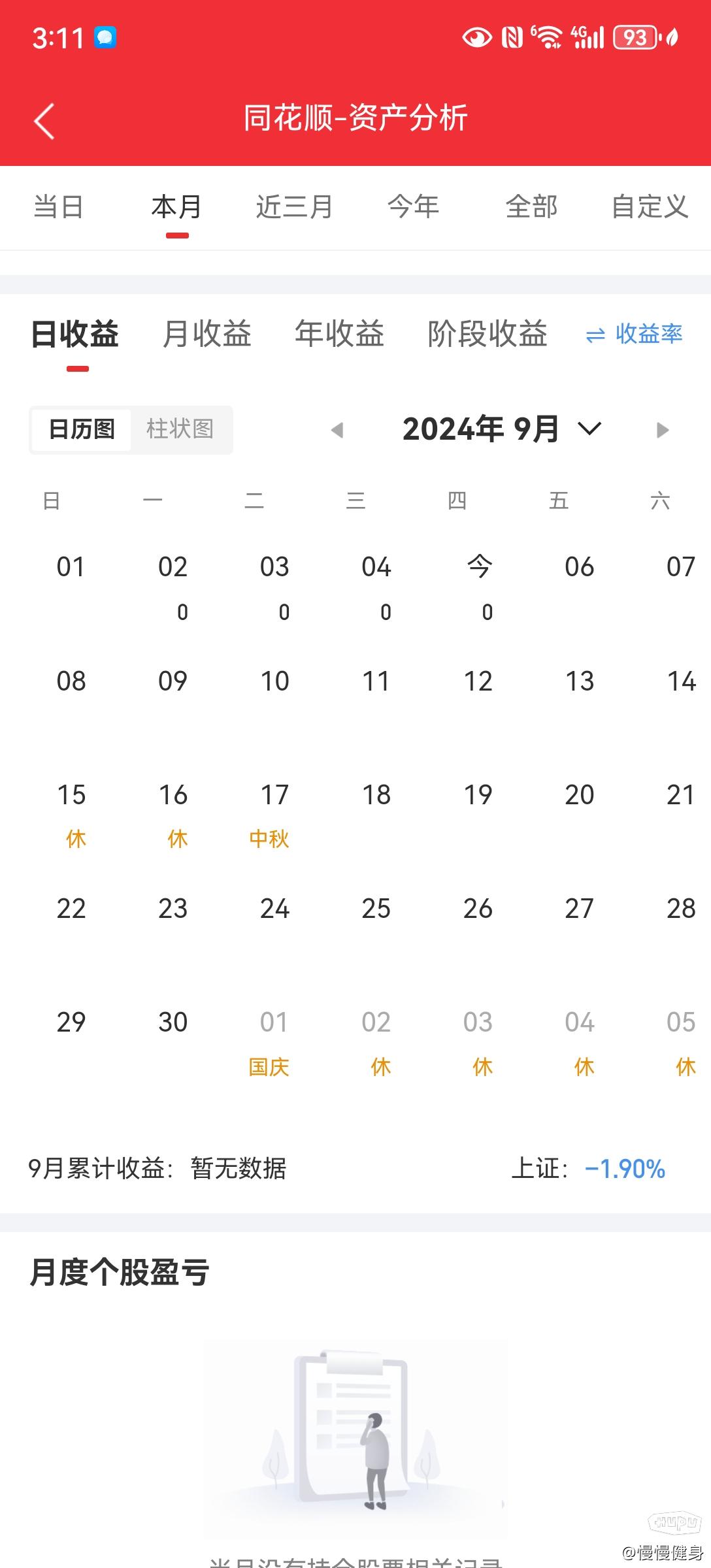Screen dimensions: 711x1568
Task: Tap the back arrow in header
Action: [x=44, y=121]
